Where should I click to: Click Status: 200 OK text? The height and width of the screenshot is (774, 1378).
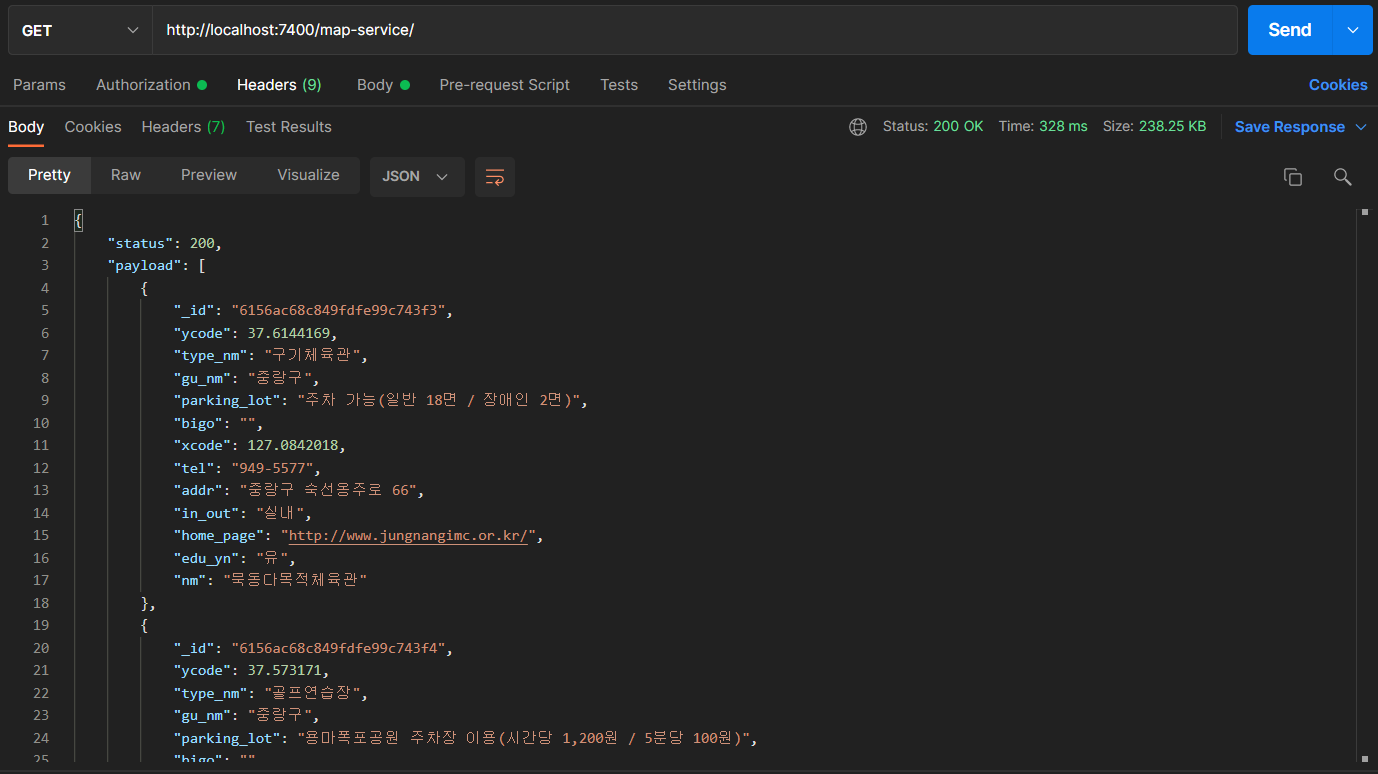pyautogui.click(x=933, y=127)
